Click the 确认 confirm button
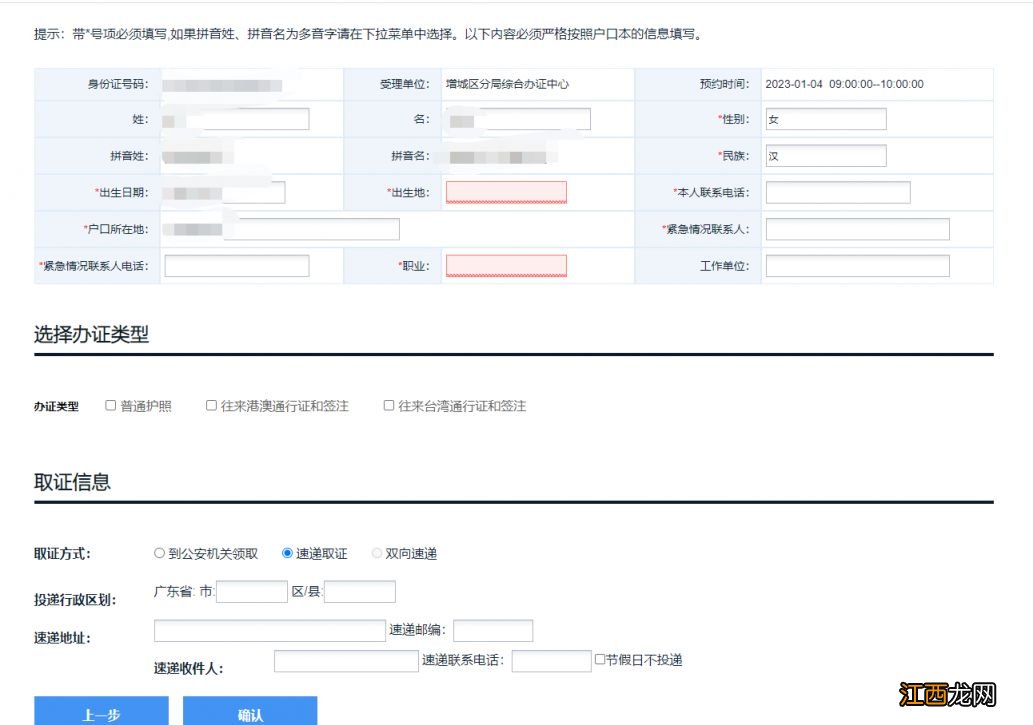The image size is (1033, 725). 248,712
